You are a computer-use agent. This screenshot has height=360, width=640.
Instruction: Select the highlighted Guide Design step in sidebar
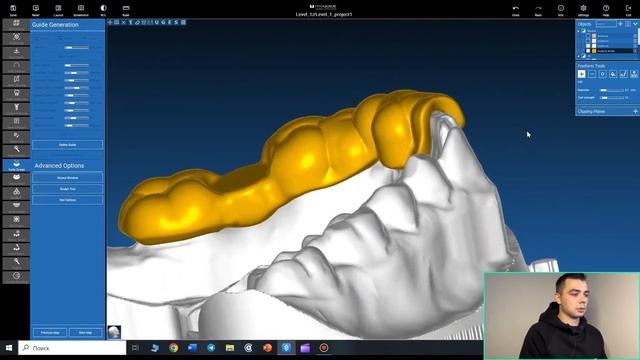[16, 165]
